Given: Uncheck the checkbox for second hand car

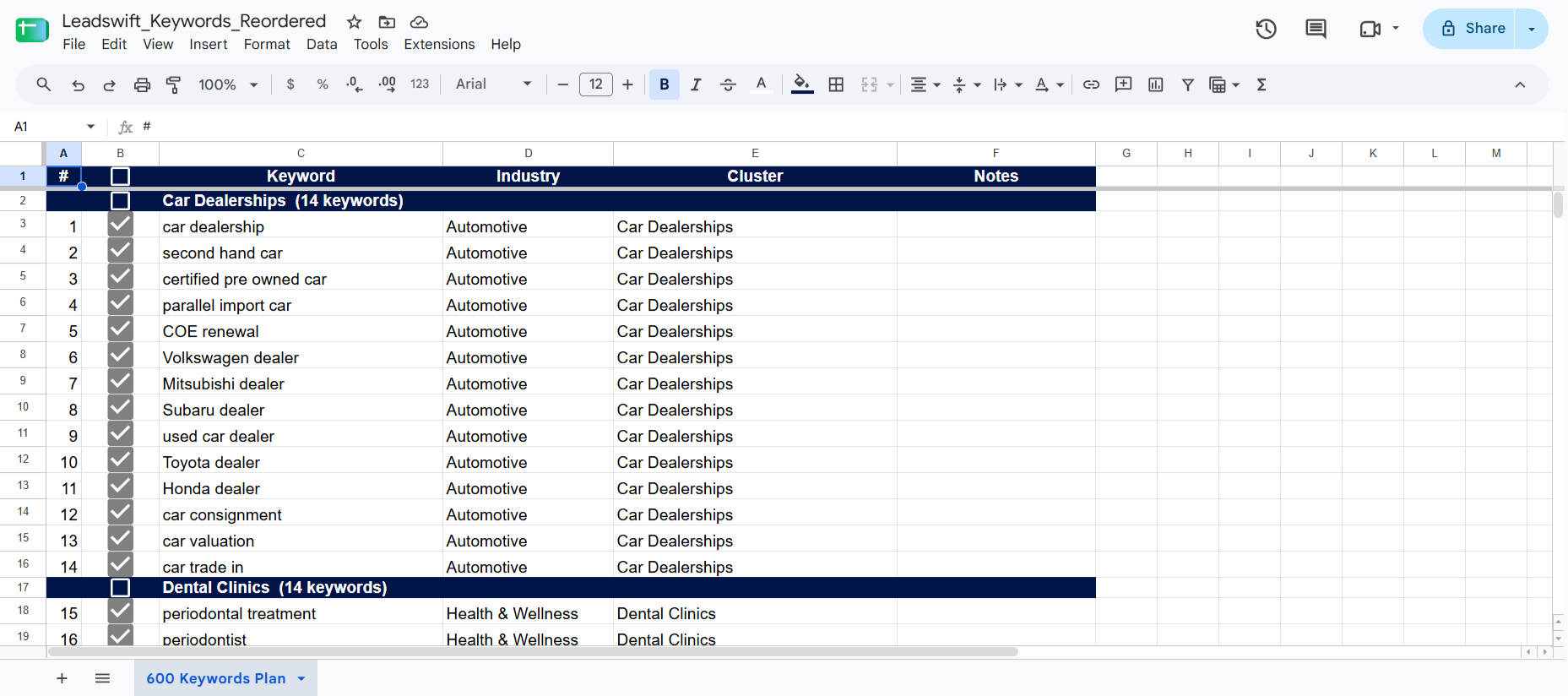Looking at the screenshot, I should [x=120, y=250].
